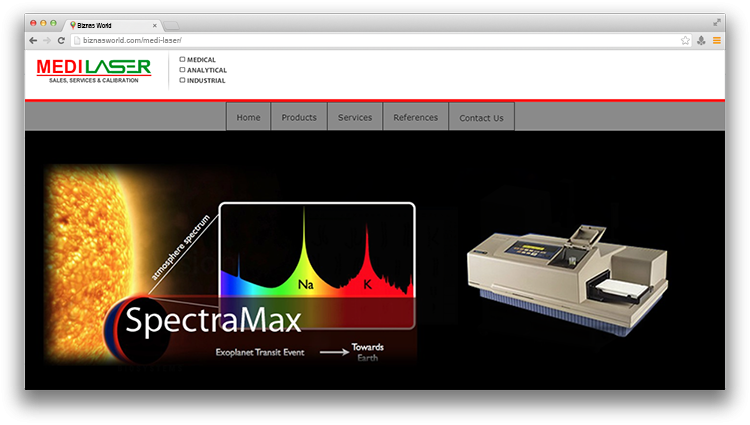
Task: Switch to the Biznas World browser tab
Action: click(x=110, y=24)
